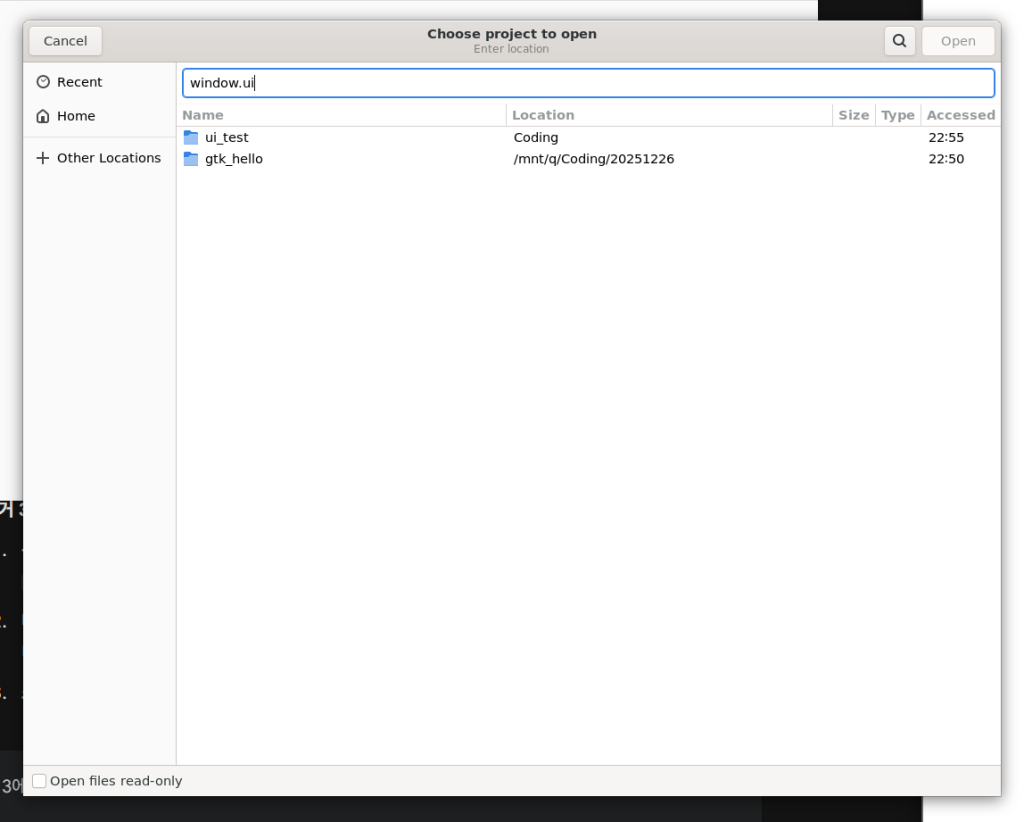Screen dimensions: 1024x822
Task: Click the plus icon for Other Locations
Action: pyautogui.click(x=42, y=158)
